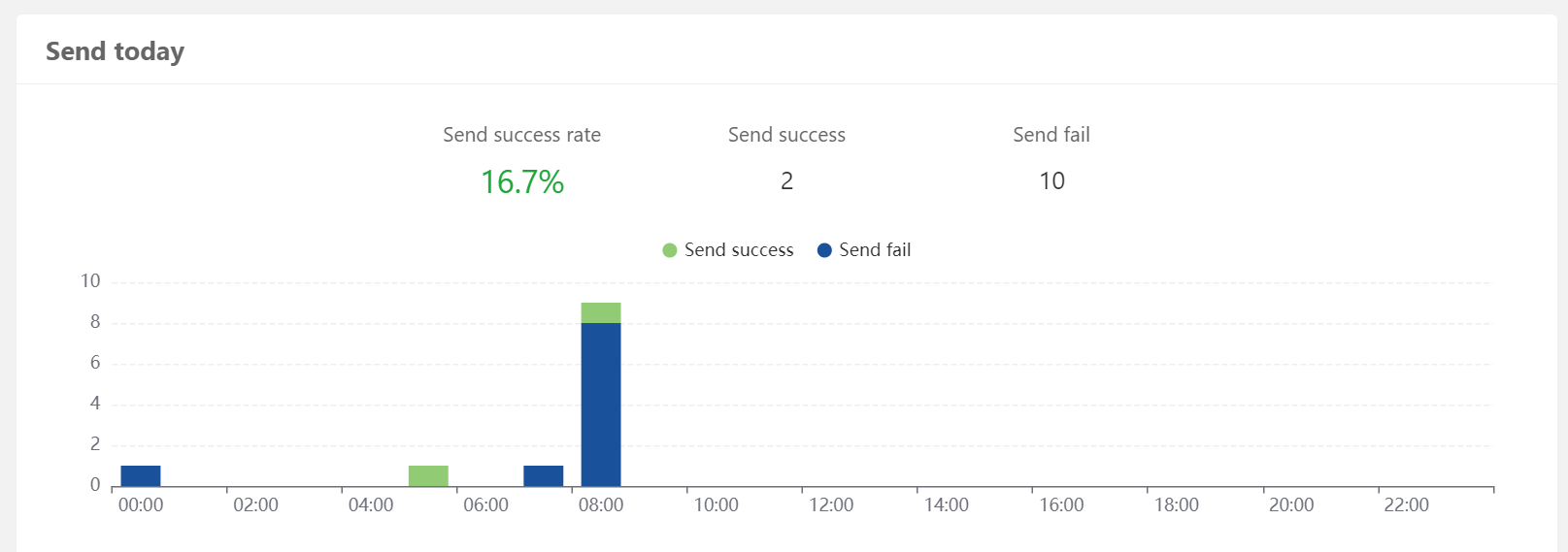
Task: Select the blue fail bar at 00:00
Action: point(141,476)
